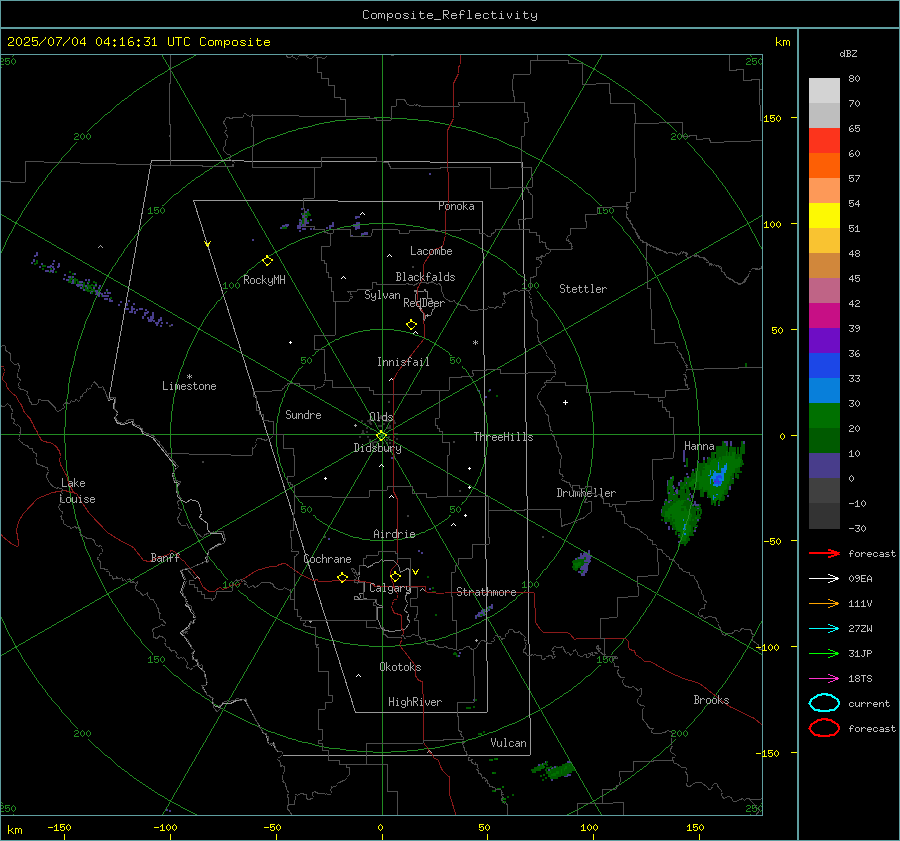Click the Hanna town label
This screenshot has height=841, width=900.
[x=699, y=446]
